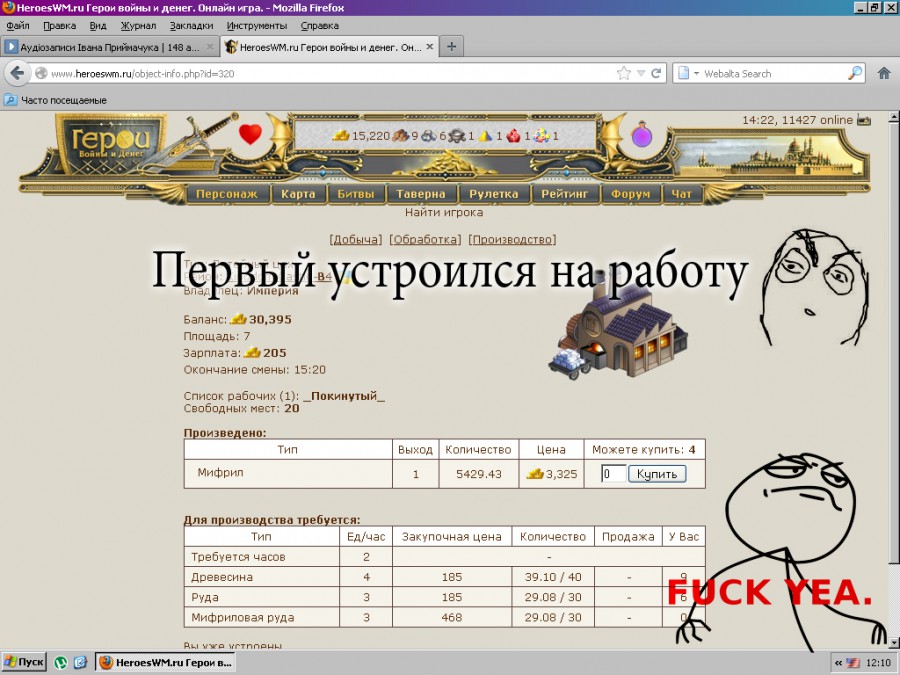This screenshot has height=675, width=900.
Task: Open the Рулетка menu
Action: click(x=494, y=194)
